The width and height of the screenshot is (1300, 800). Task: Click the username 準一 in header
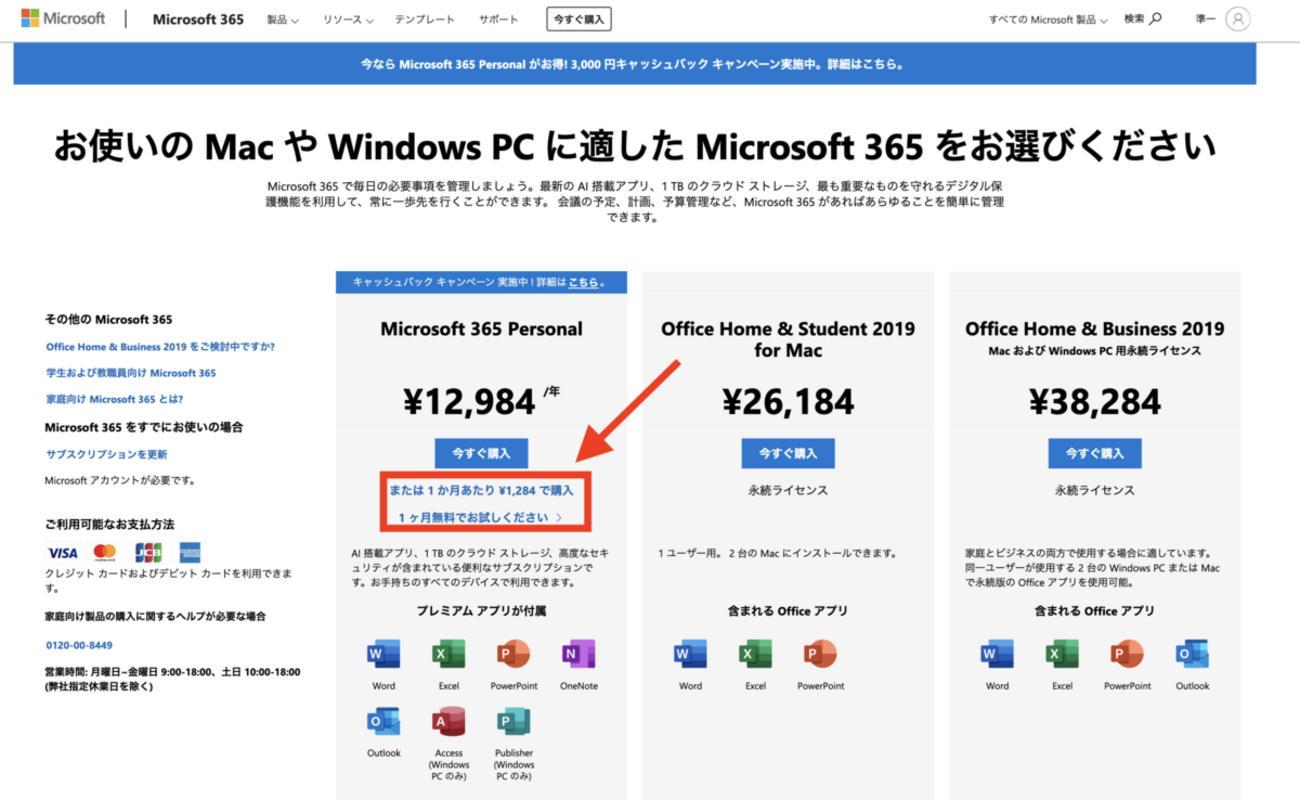1206,19
